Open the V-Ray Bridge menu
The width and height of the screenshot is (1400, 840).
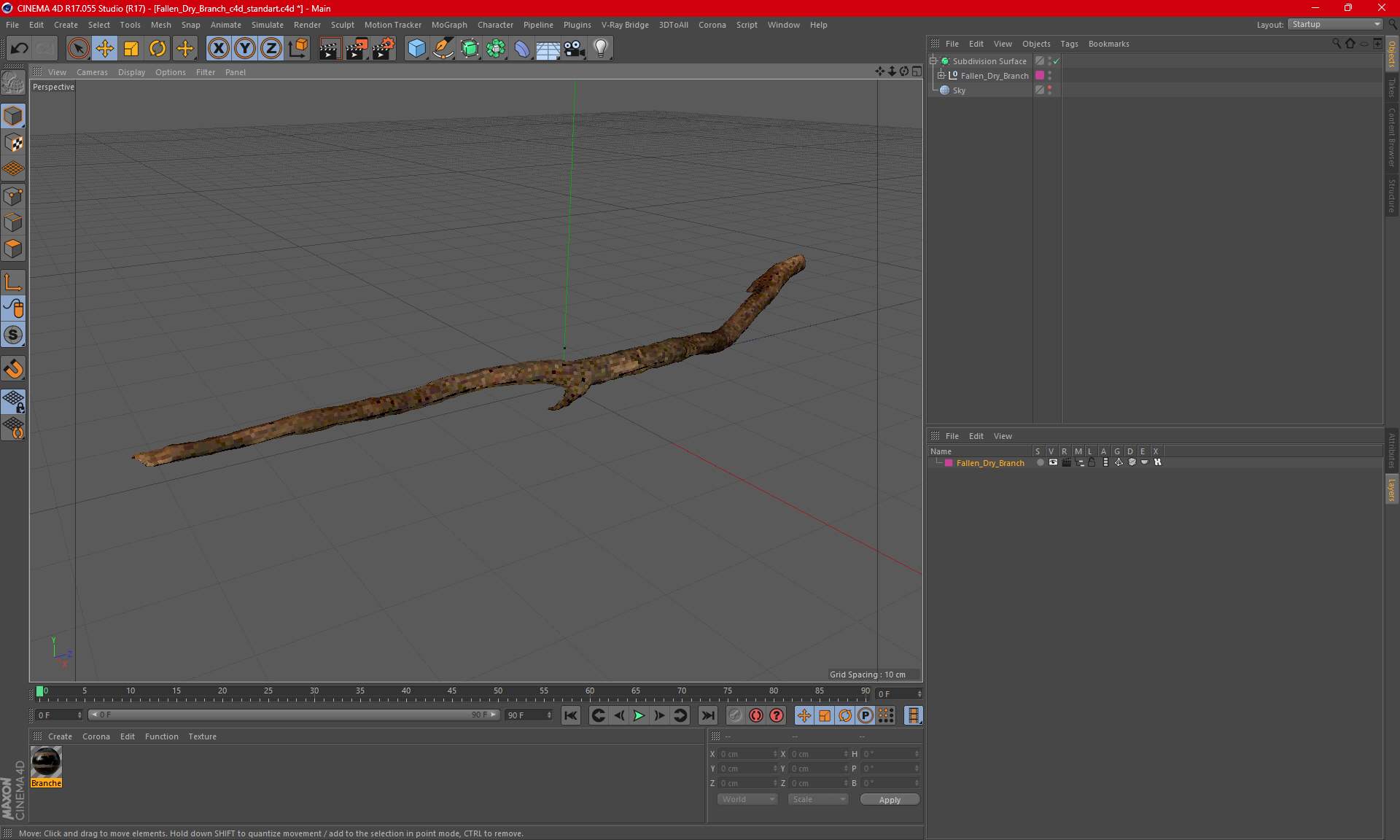tap(625, 25)
